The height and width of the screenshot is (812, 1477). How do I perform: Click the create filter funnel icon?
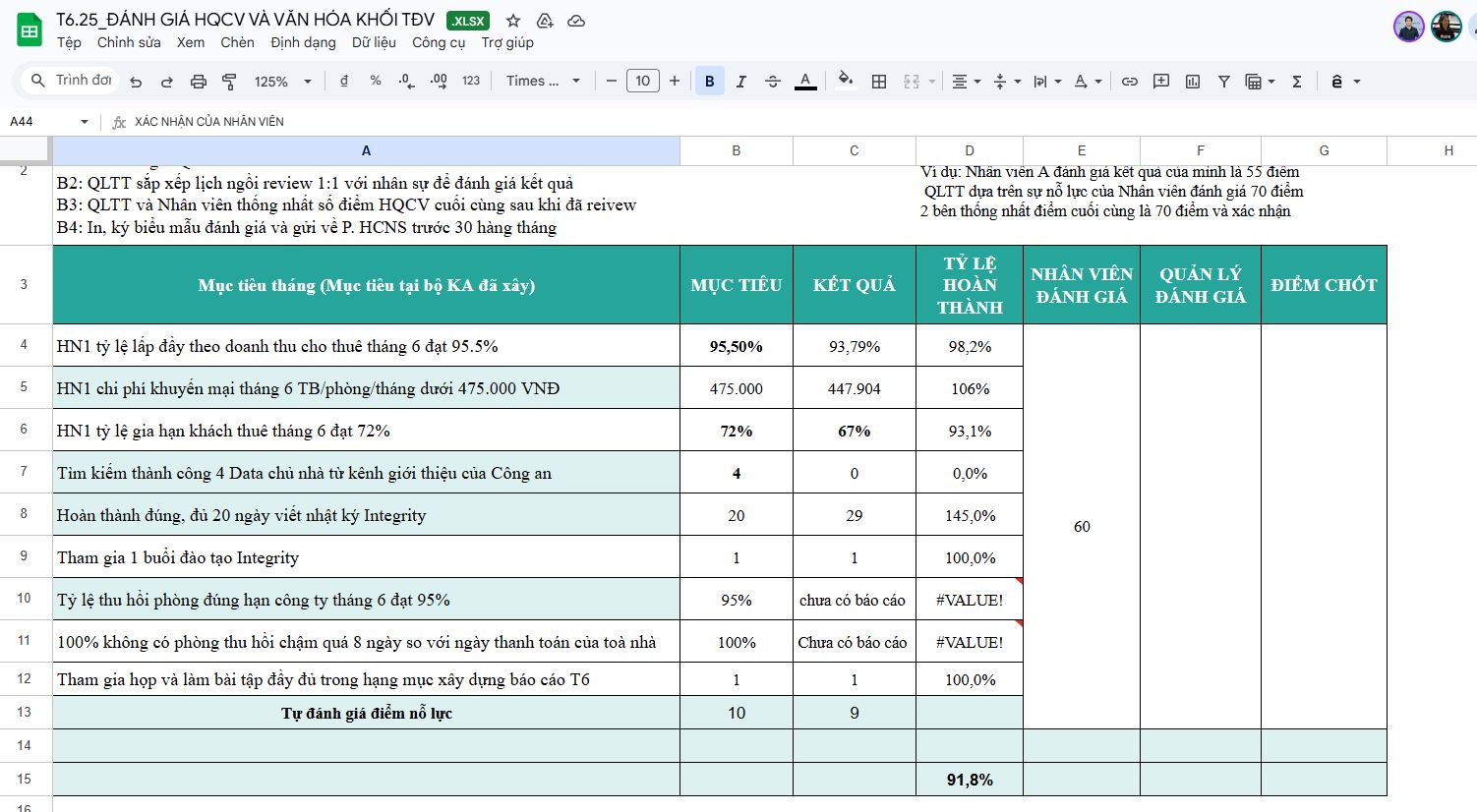click(1224, 82)
